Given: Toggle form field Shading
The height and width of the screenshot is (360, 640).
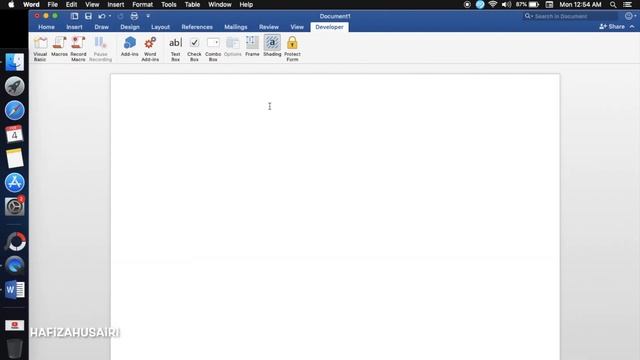Looking at the screenshot, I should (x=272, y=46).
